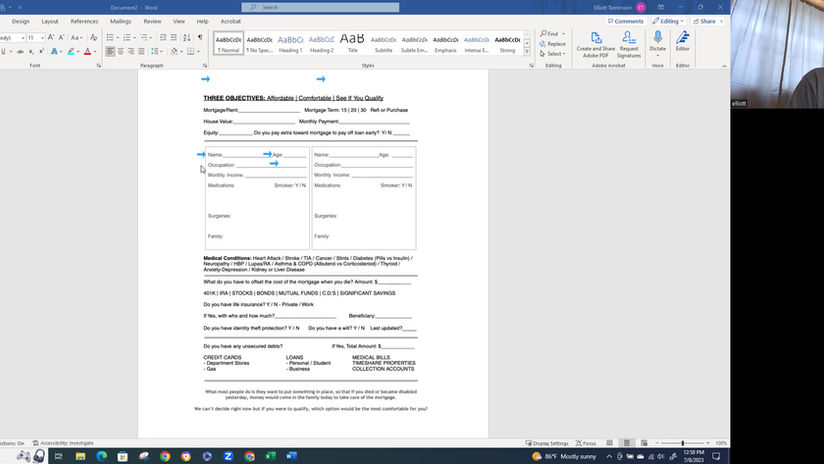Open the Design tab
Screen dimensions: 824x464
pyautogui.click(x=20, y=22)
